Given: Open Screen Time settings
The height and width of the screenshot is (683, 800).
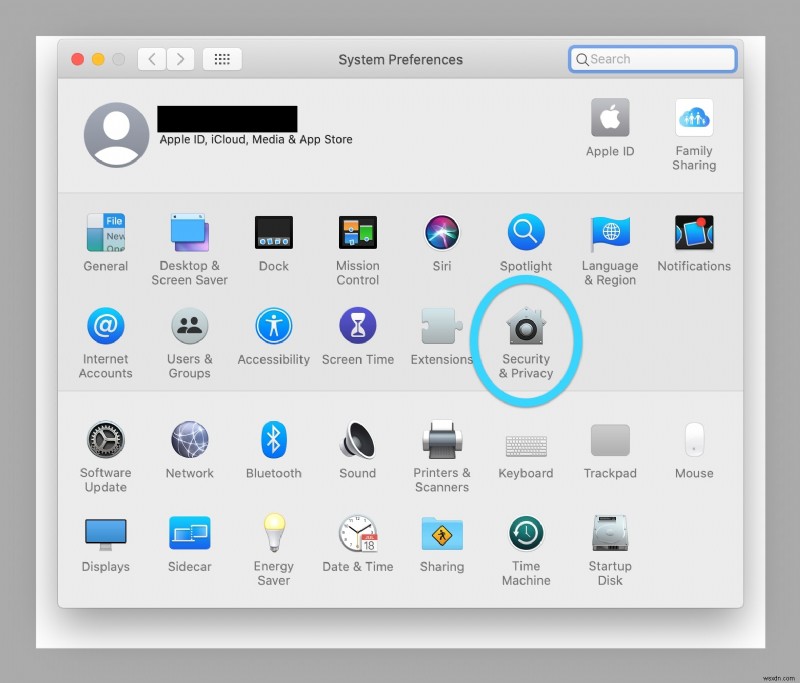Looking at the screenshot, I should [357, 327].
